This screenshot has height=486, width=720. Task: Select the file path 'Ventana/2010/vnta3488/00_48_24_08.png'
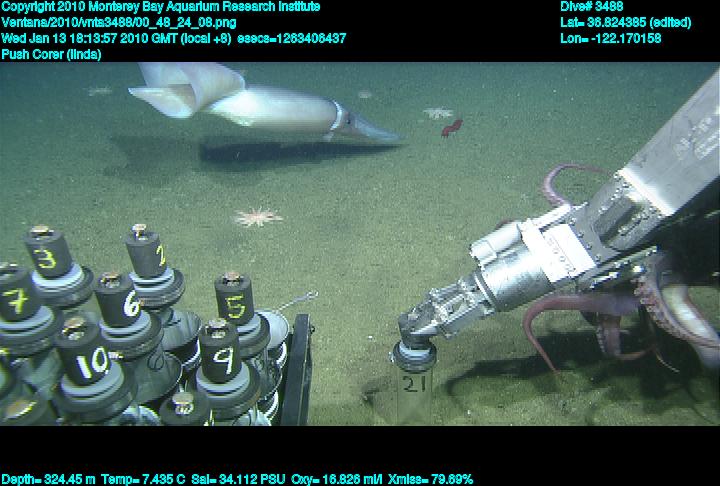[x=119, y=23]
